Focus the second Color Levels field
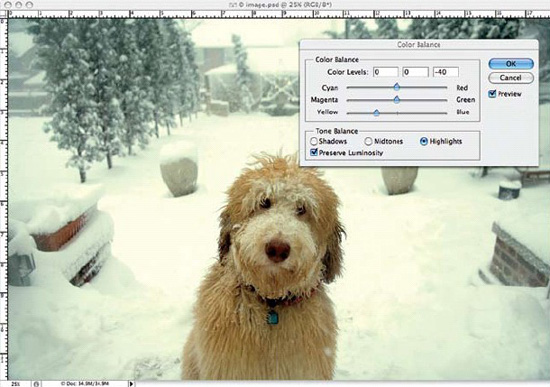550x387 pixels. click(416, 72)
